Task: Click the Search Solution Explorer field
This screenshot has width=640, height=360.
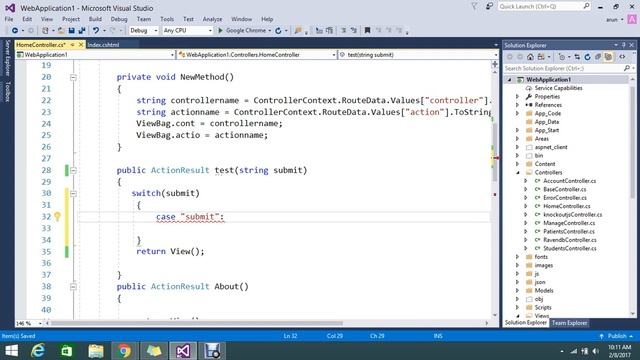Action: tap(567, 69)
